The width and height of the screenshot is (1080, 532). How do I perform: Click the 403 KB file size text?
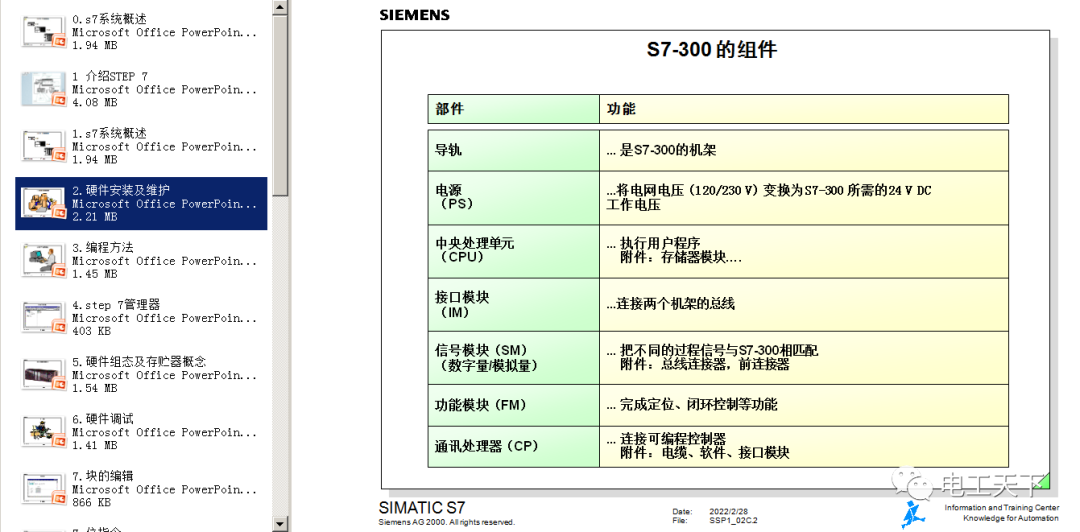[92, 331]
